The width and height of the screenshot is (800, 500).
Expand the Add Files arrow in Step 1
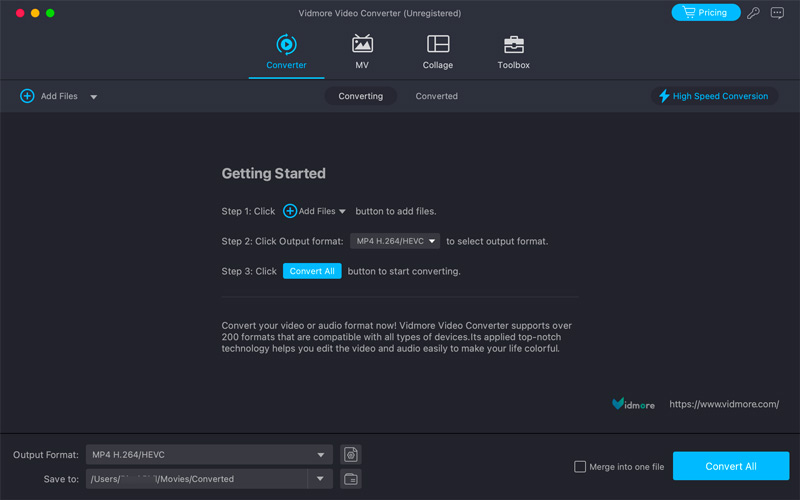[x=342, y=211]
